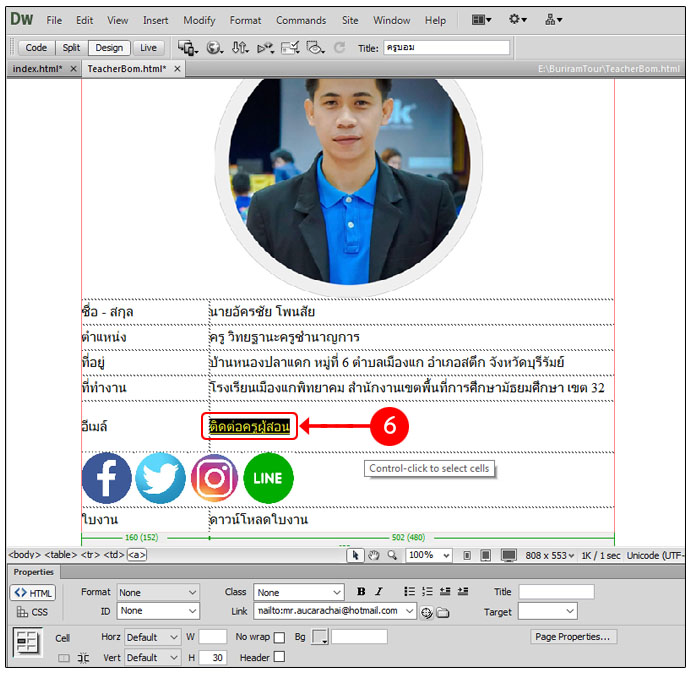This screenshot has width=691, height=676.
Task: Click the Instagram icon
Action: click(214, 478)
